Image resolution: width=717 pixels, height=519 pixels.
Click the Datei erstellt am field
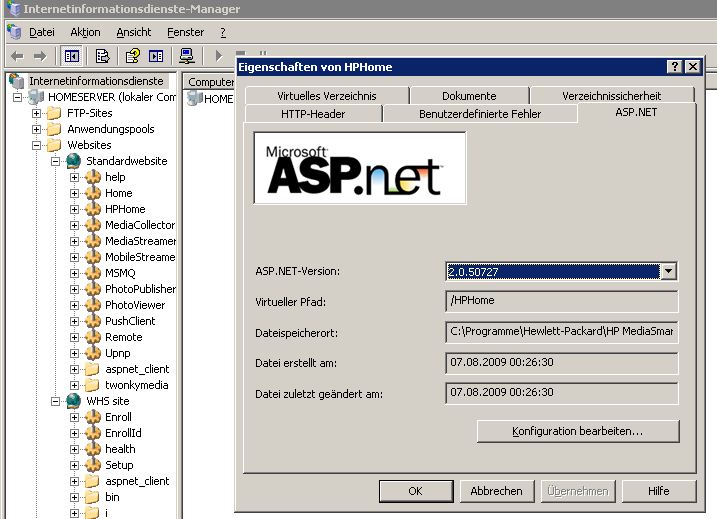[562, 363]
